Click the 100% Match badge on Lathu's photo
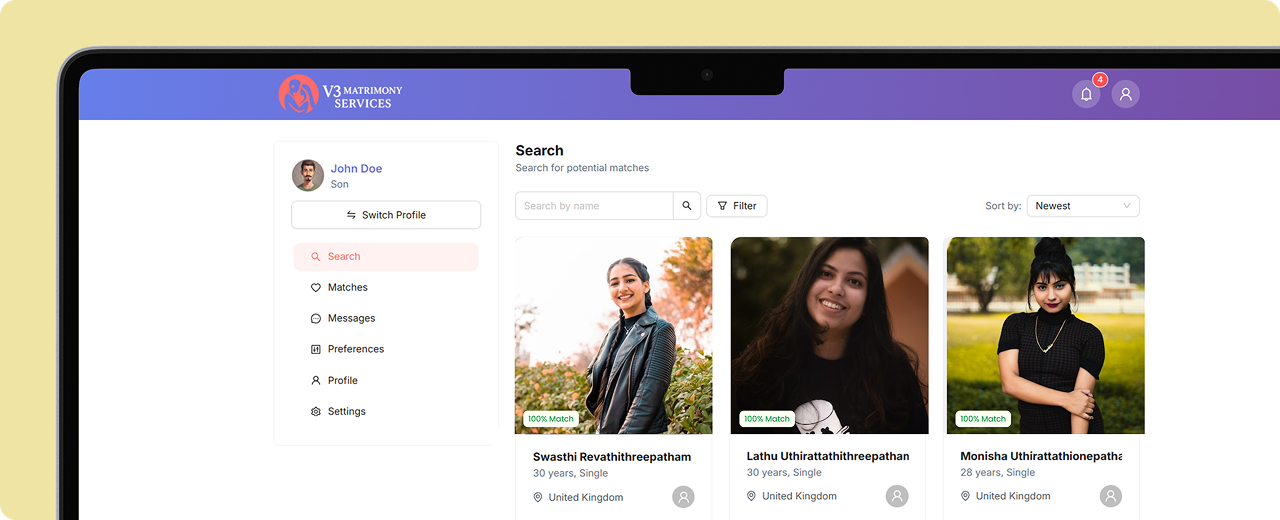This screenshot has height=520, width=1280. (x=767, y=419)
